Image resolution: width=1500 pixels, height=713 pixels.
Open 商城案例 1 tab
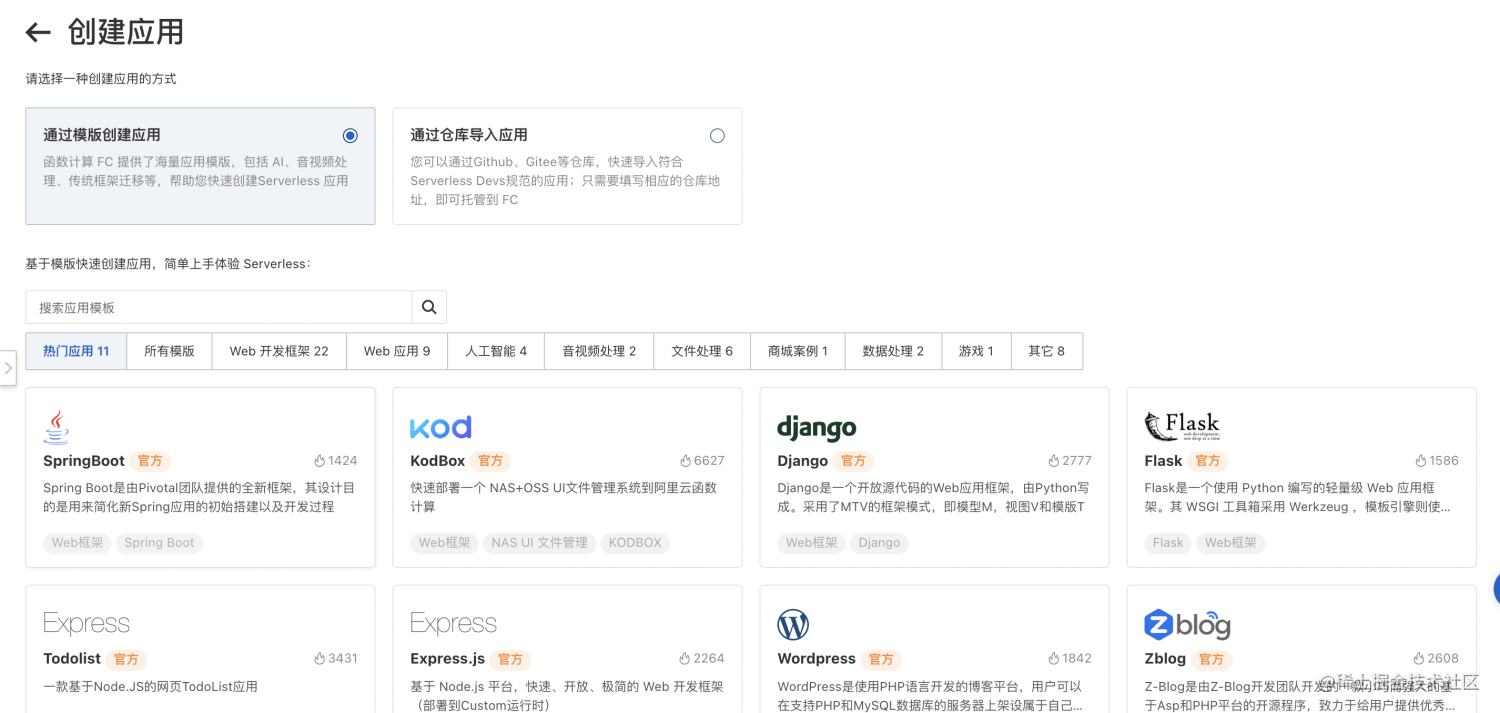tap(798, 351)
